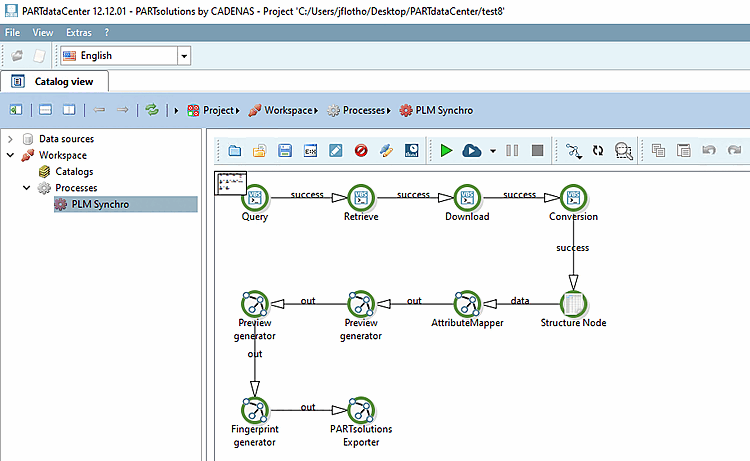Open the cloud run dropdown arrow

click(493, 151)
